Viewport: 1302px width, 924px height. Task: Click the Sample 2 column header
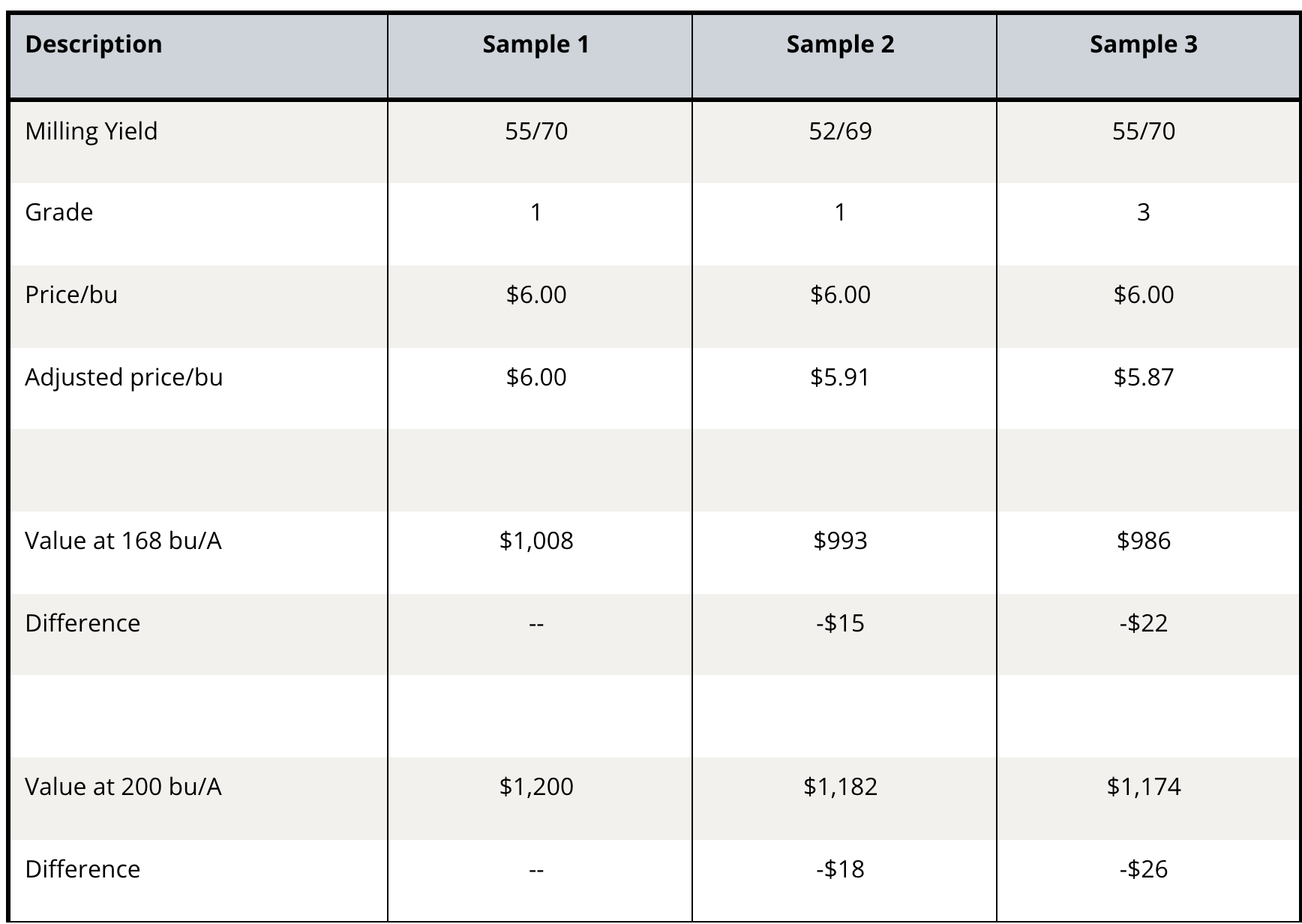tap(840, 45)
